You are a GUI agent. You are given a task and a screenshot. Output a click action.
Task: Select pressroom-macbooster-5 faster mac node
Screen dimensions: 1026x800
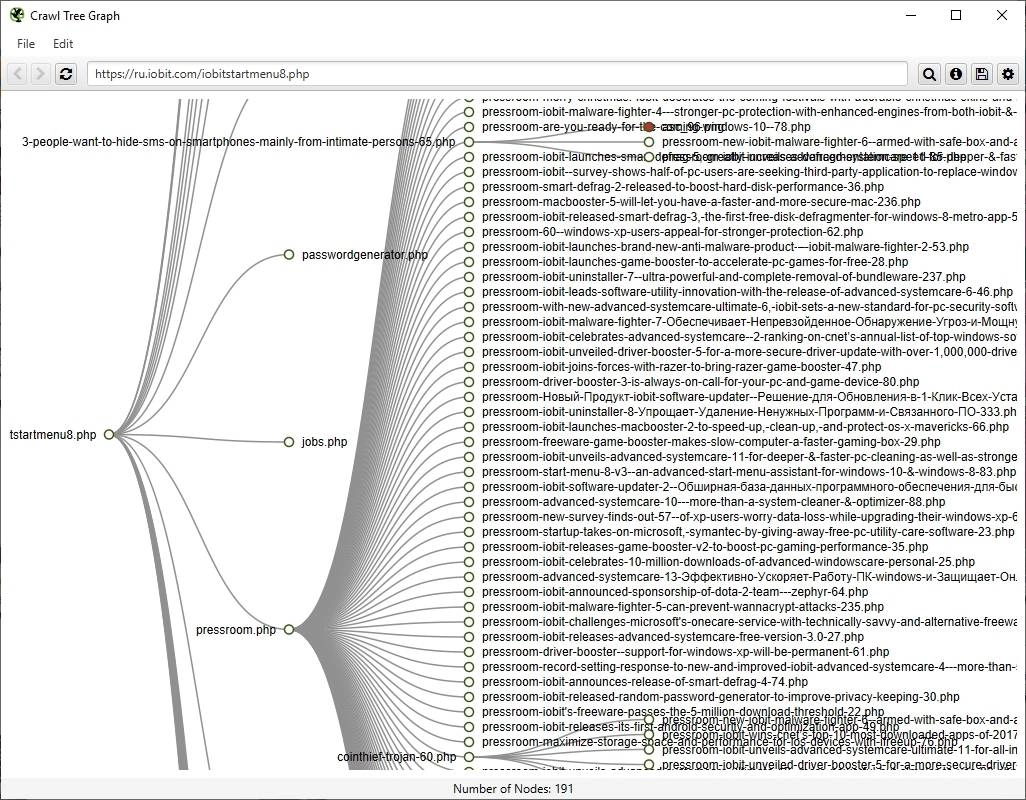point(469,202)
